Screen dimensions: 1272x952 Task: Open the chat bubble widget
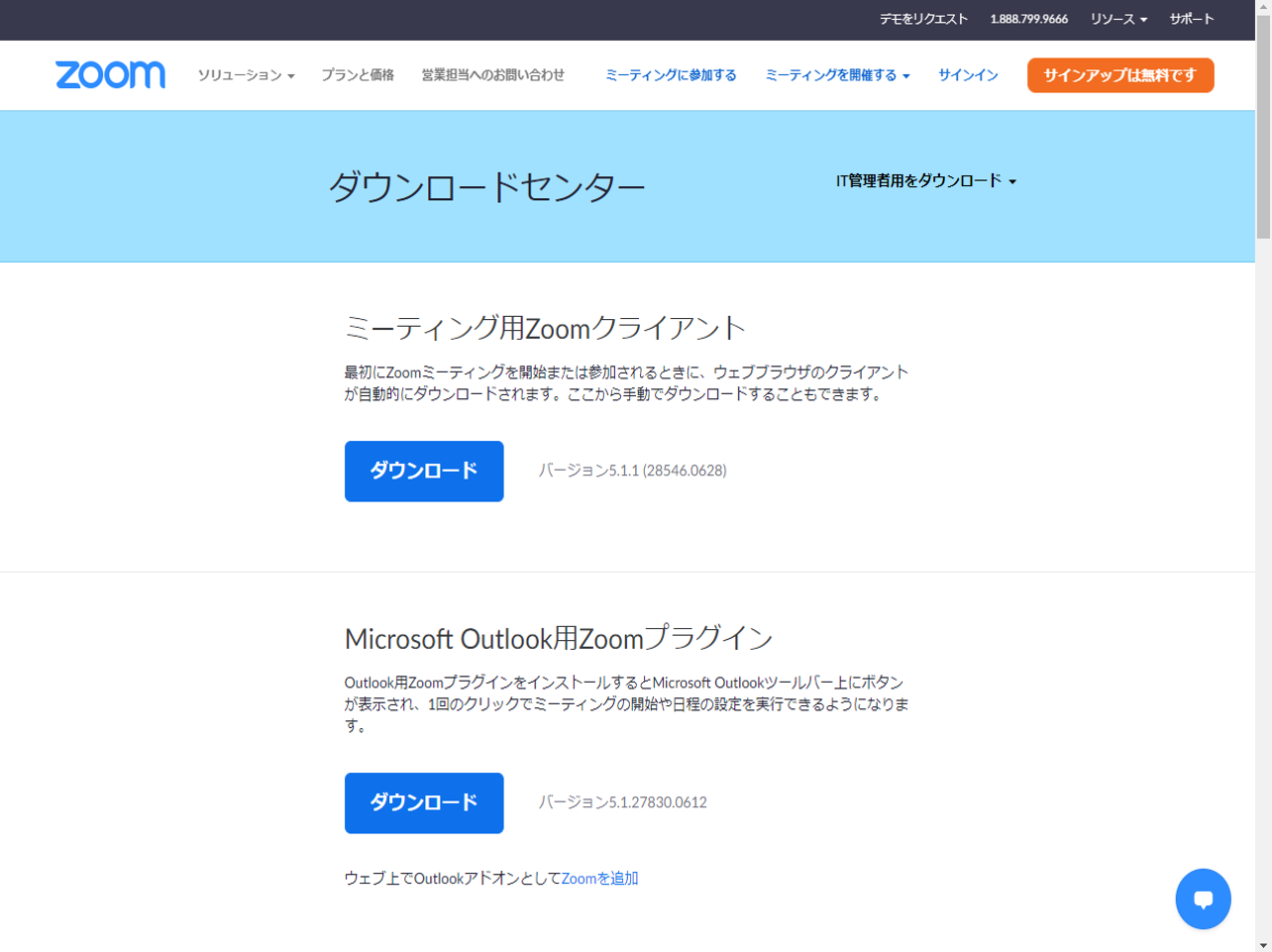point(1203,899)
